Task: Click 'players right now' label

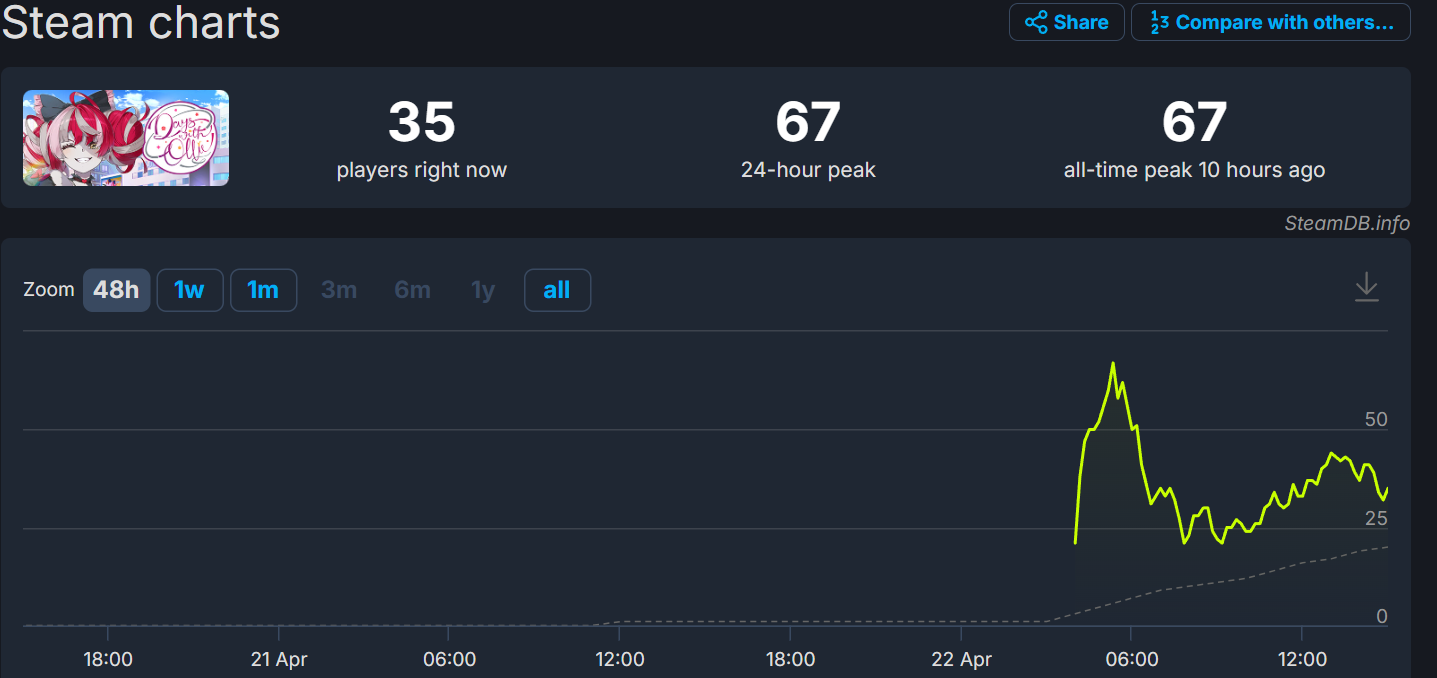Action: pyautogui.click(x=422, y=170)
